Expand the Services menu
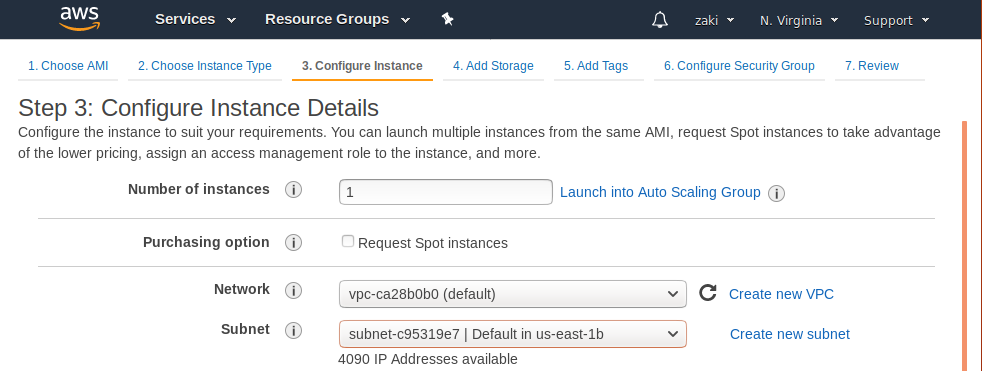The width and height of the screenshot is (982, 371). (195, 19)
